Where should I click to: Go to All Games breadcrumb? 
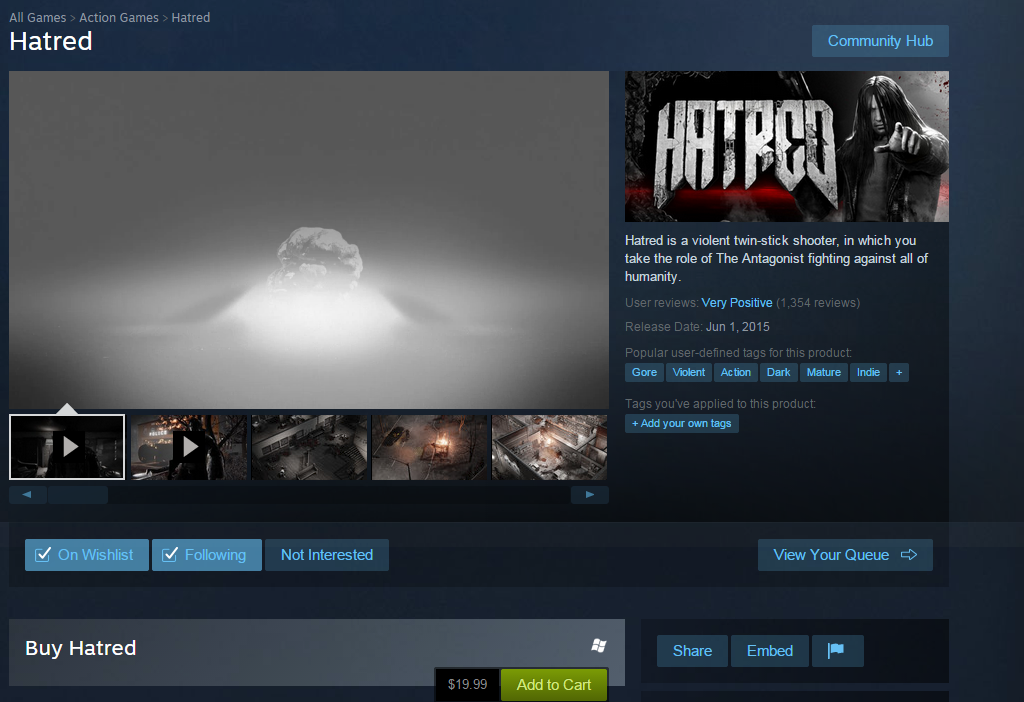click(38, 18)
